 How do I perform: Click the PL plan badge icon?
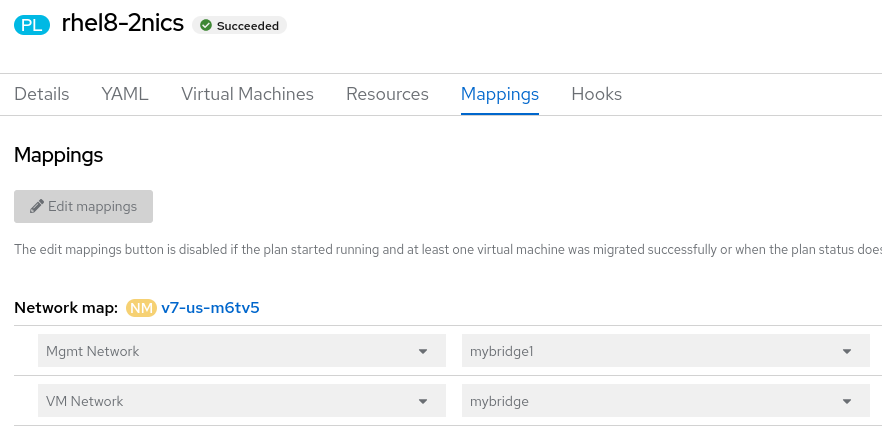pyautogui.click(x=32, y=26)
